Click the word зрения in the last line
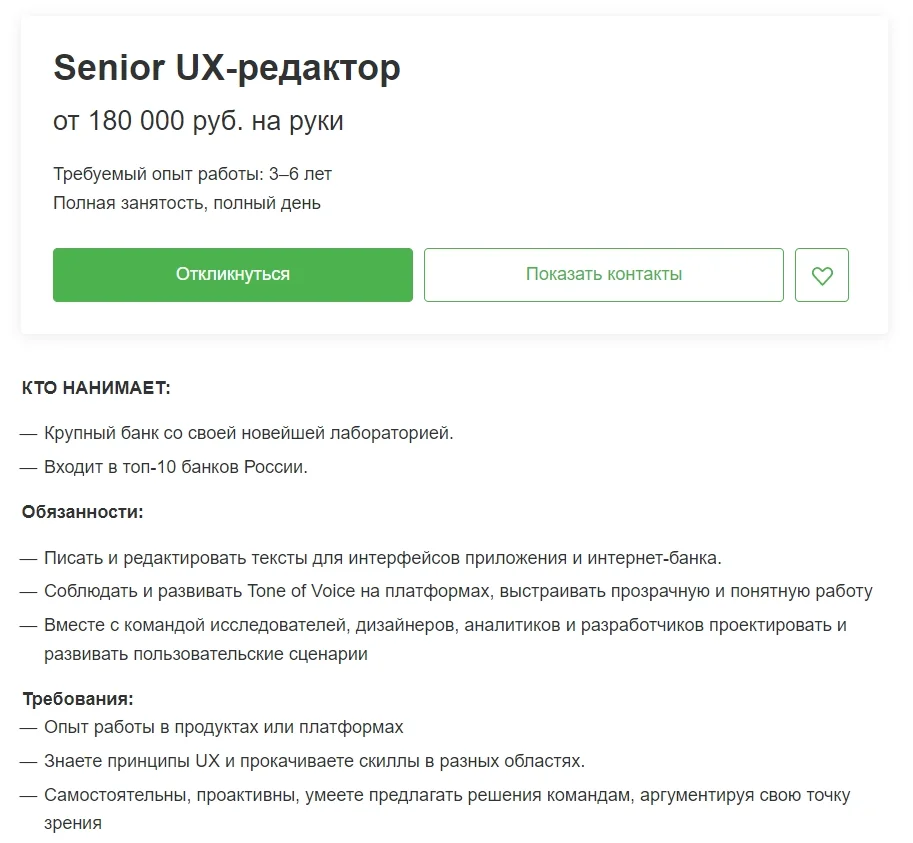The width and height of the screenshot is (913, 843). pyautogui.click(x=73, y=824)
